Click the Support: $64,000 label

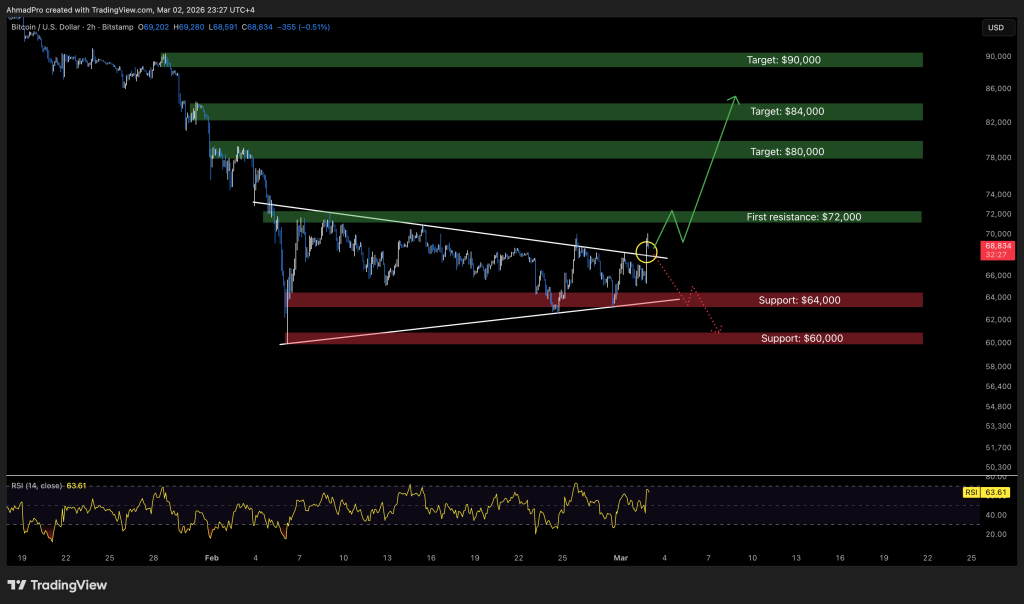click(800, 300)
